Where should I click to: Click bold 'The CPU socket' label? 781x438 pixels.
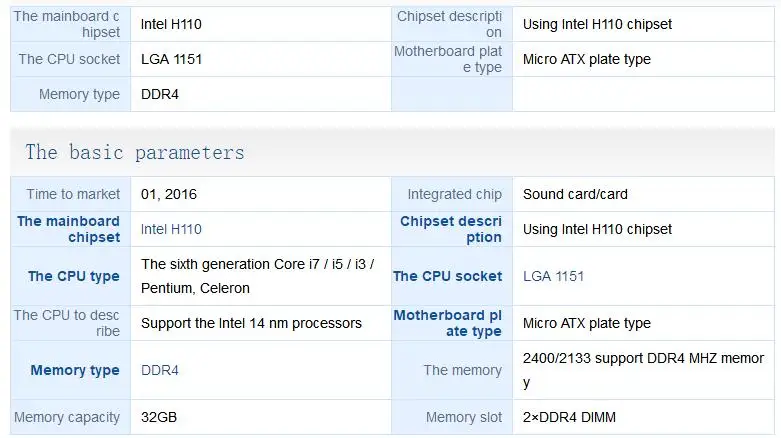(447, 276)
